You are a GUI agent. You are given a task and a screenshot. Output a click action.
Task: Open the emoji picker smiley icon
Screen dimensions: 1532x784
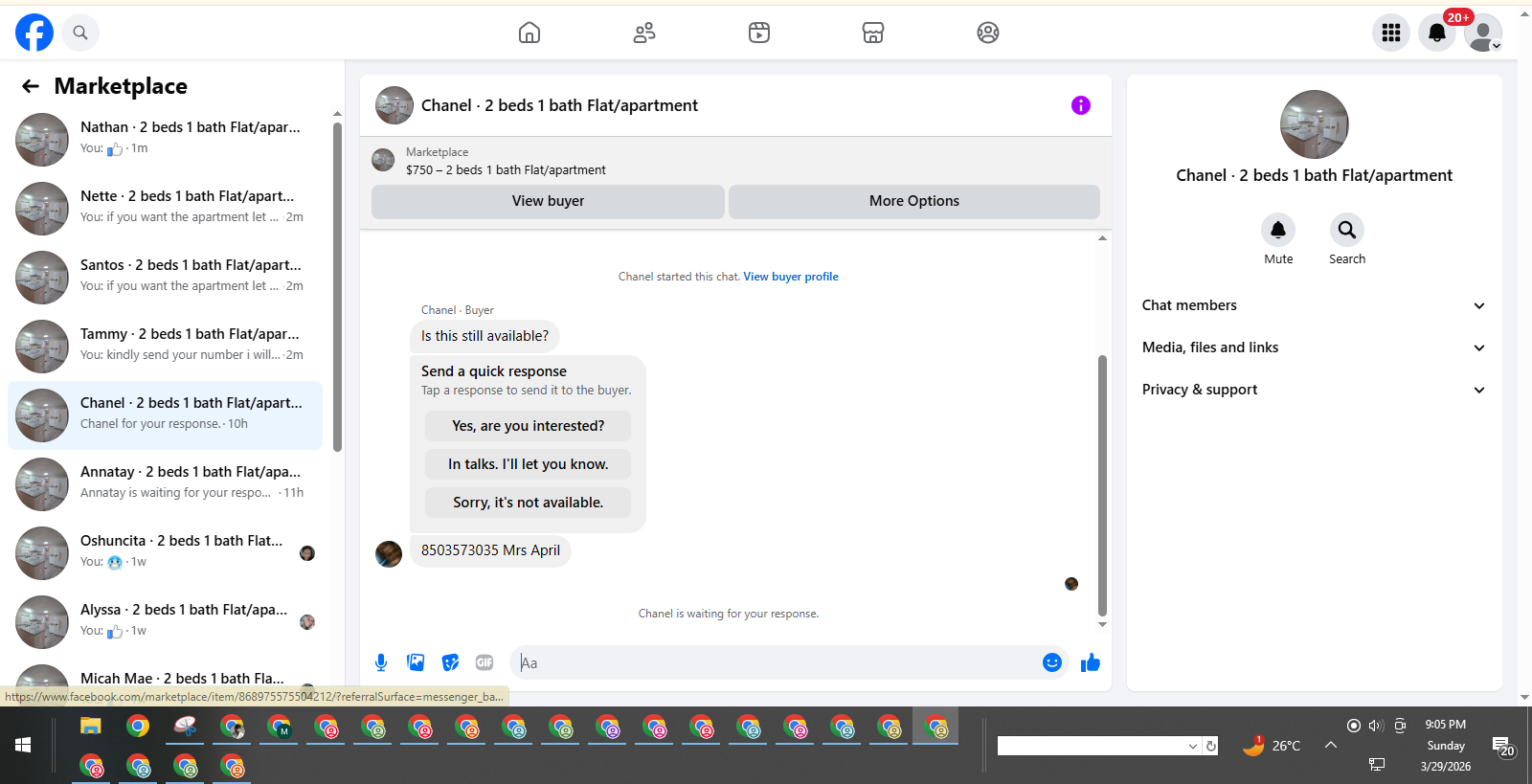click(x=1052, y=662)
